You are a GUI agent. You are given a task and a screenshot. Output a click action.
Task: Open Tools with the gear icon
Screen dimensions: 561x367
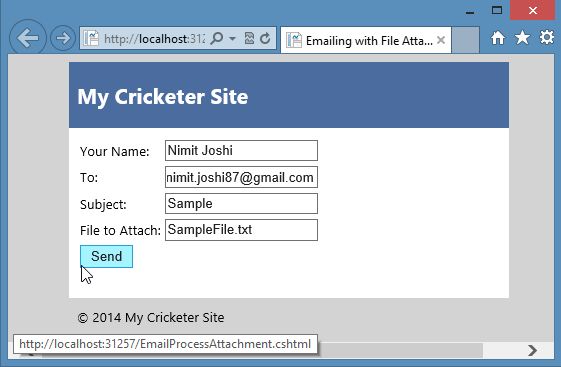click(546, 37)
